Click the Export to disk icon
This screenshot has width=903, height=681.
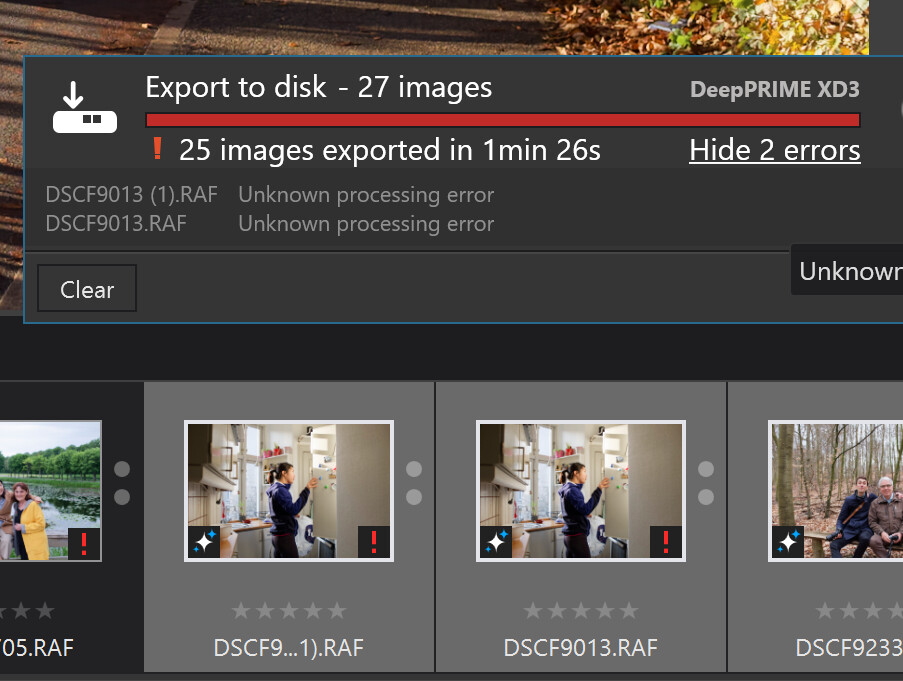(85, 110)
